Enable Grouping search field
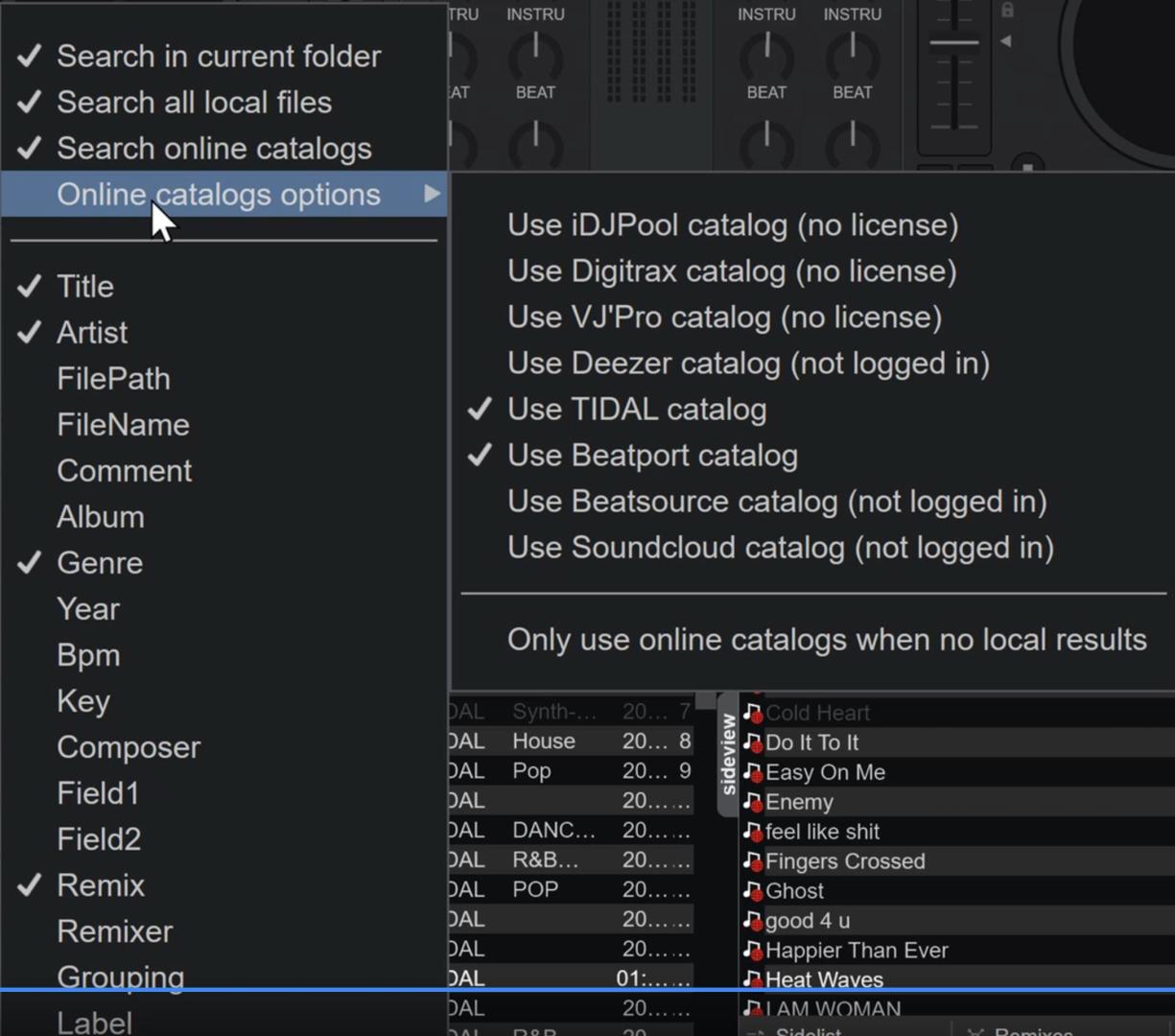The width and height of the screenshot is (1175, 1036). 223,977
